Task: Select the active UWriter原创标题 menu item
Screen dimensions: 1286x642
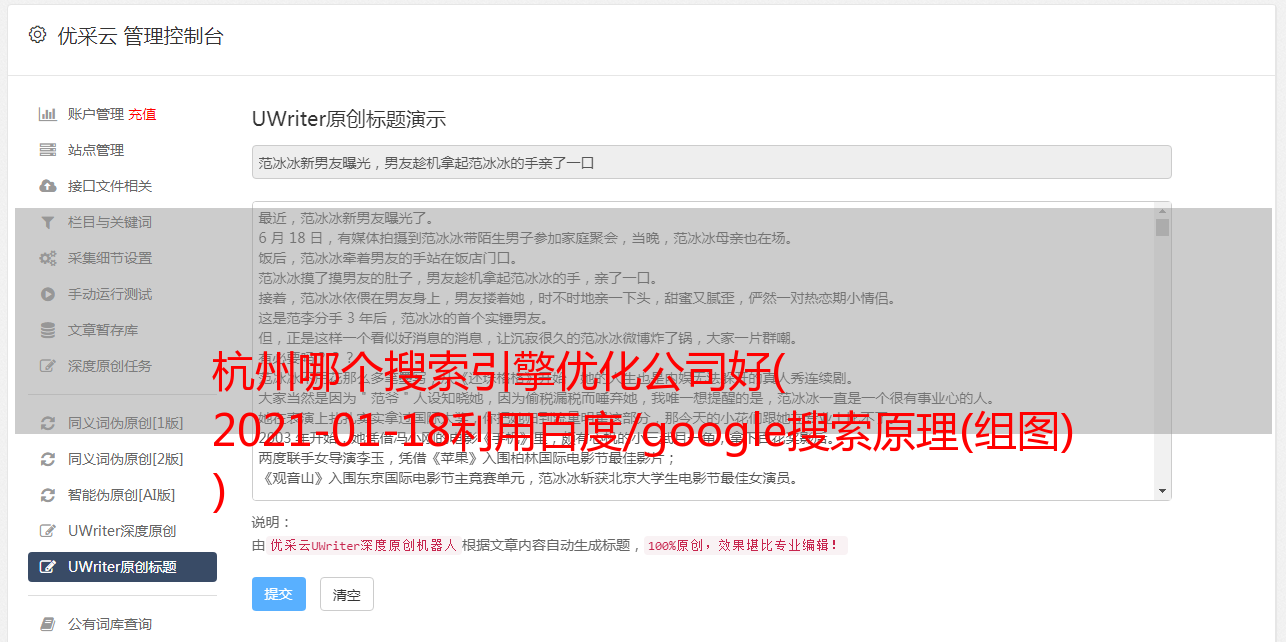Action: point(122,567)
